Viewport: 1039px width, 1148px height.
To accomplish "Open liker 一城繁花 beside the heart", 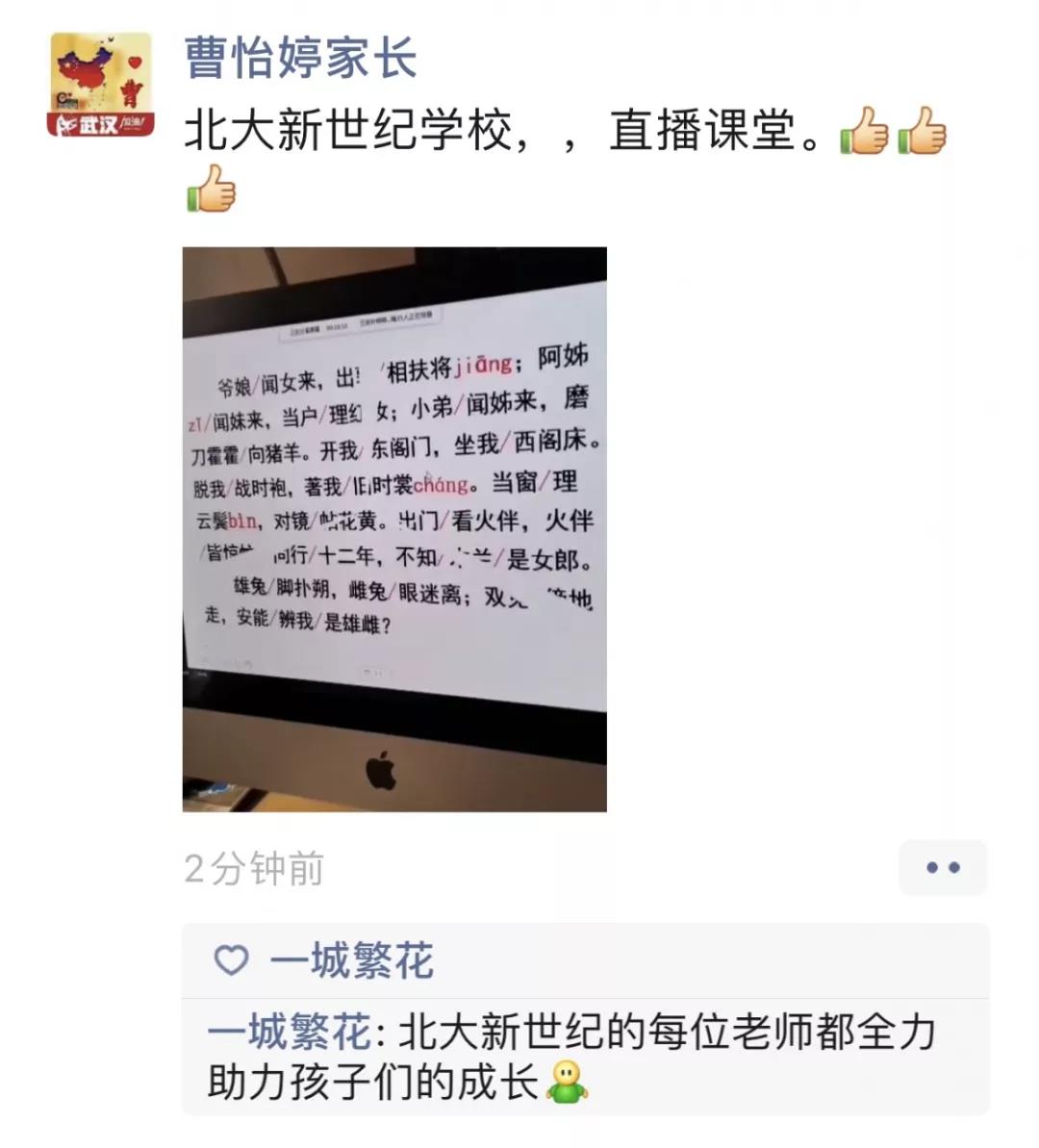I will pyautogui.click(x=352, y=960).
